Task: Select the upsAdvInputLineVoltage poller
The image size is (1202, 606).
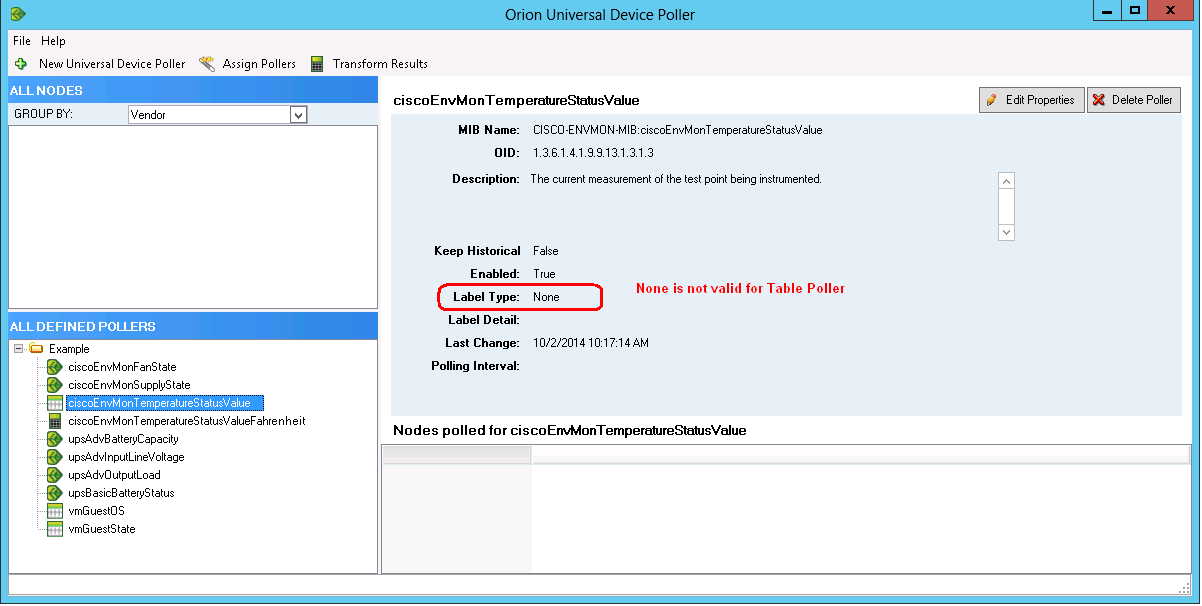Action: pos(126,457)
